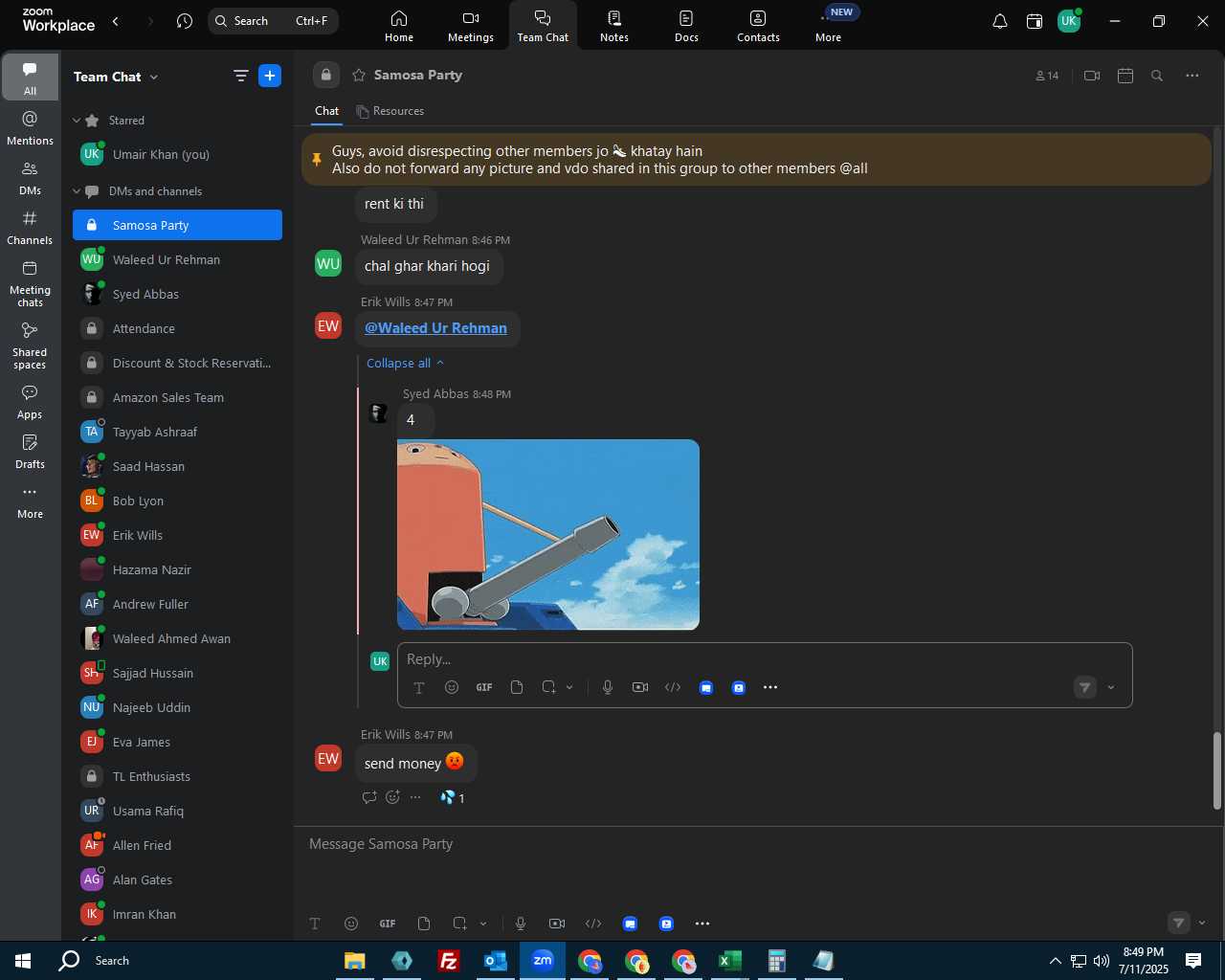Toggle the sweat droplets reaction count
This screenshot has width=1225, height=980.
pos(453,797)
